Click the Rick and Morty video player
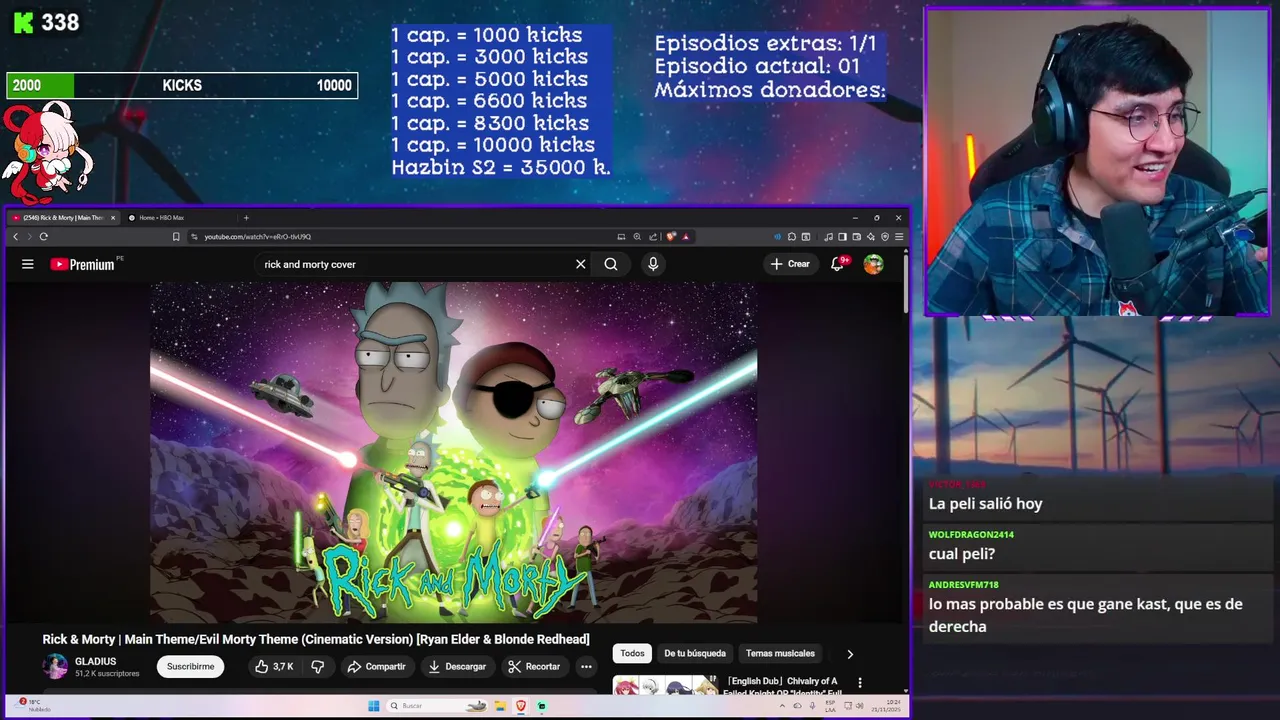Image resolution: width=1280 pixels, height=720 pixels. click(453, 452)
